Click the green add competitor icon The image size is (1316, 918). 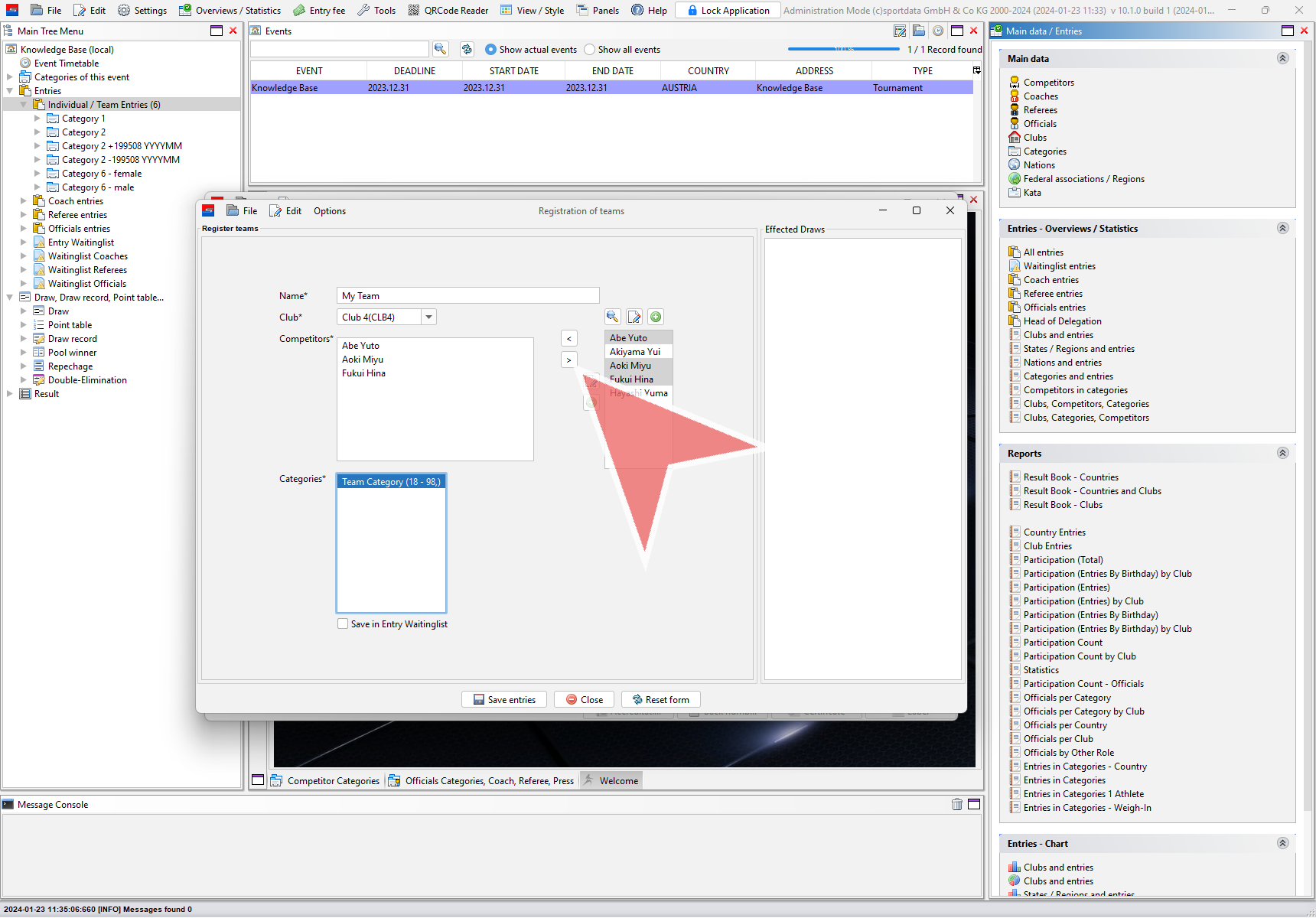[x=656, y=317]
